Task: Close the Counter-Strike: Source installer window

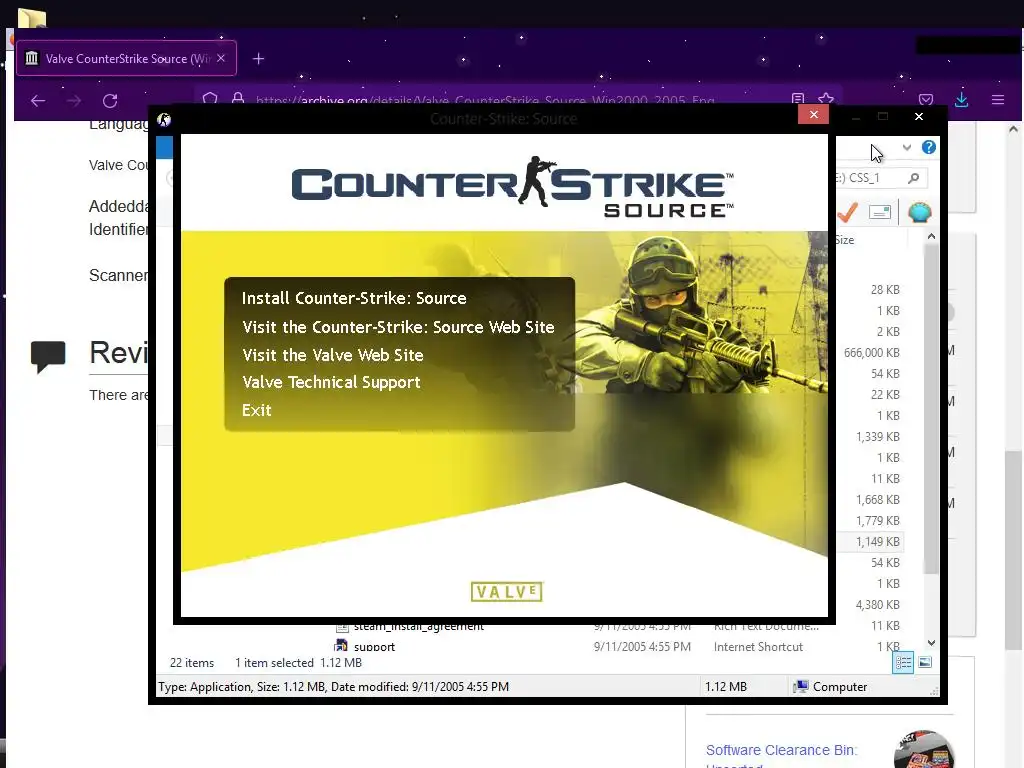Action: tap(813, 115)
